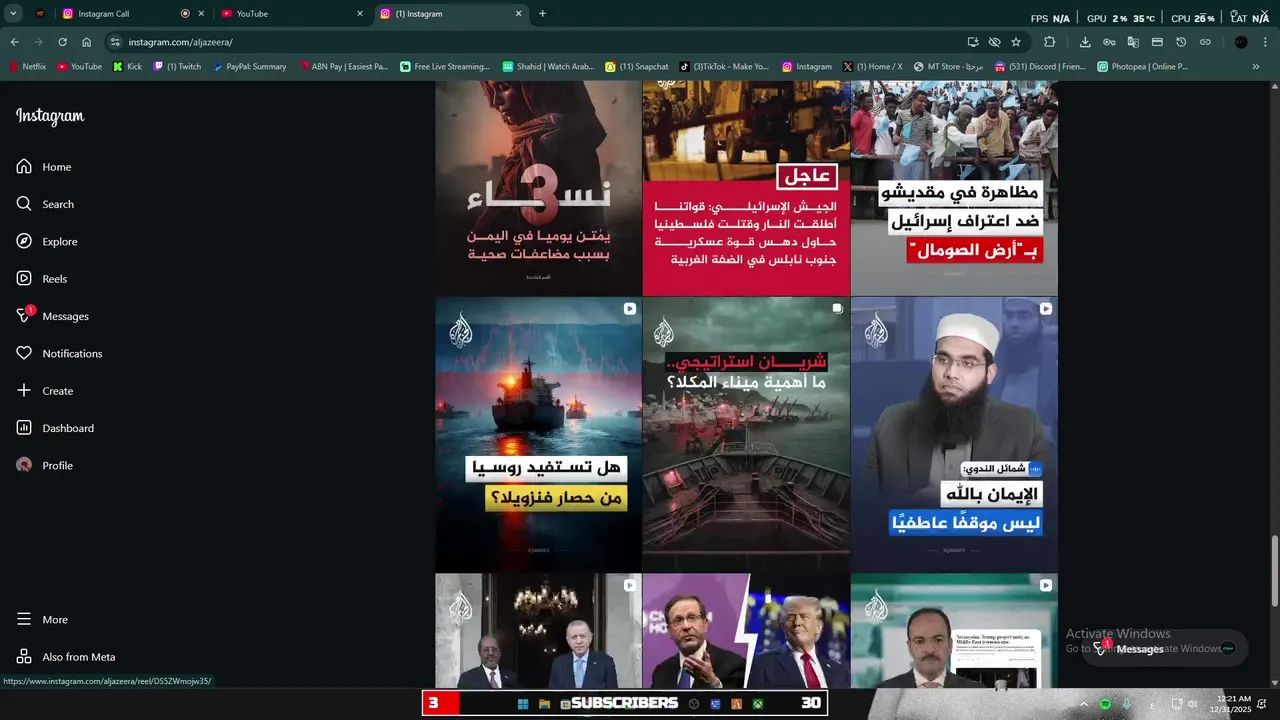Click the page vertical scrollbar thumb
Image resolution: width=1280 pixels, height=720 pixels.
click(x=1274, y=570)
